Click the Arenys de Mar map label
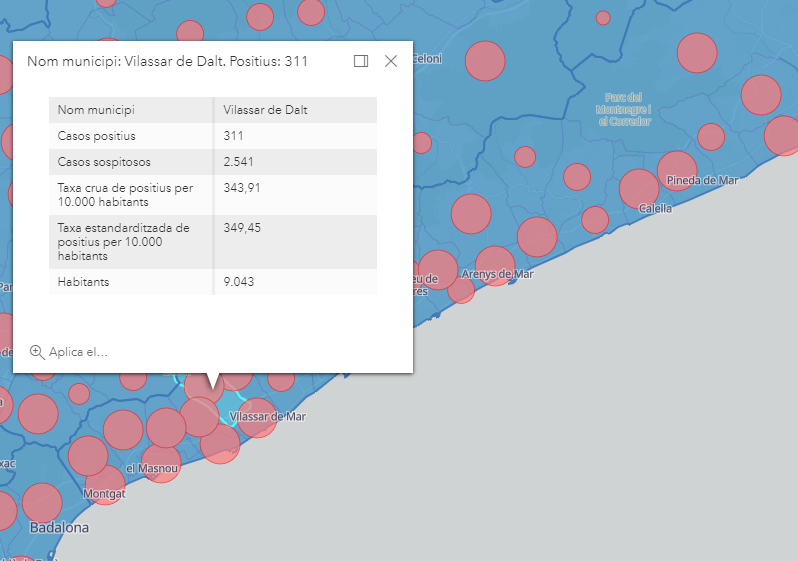Screen dimensions: 798x561 [x=497, y=274]
